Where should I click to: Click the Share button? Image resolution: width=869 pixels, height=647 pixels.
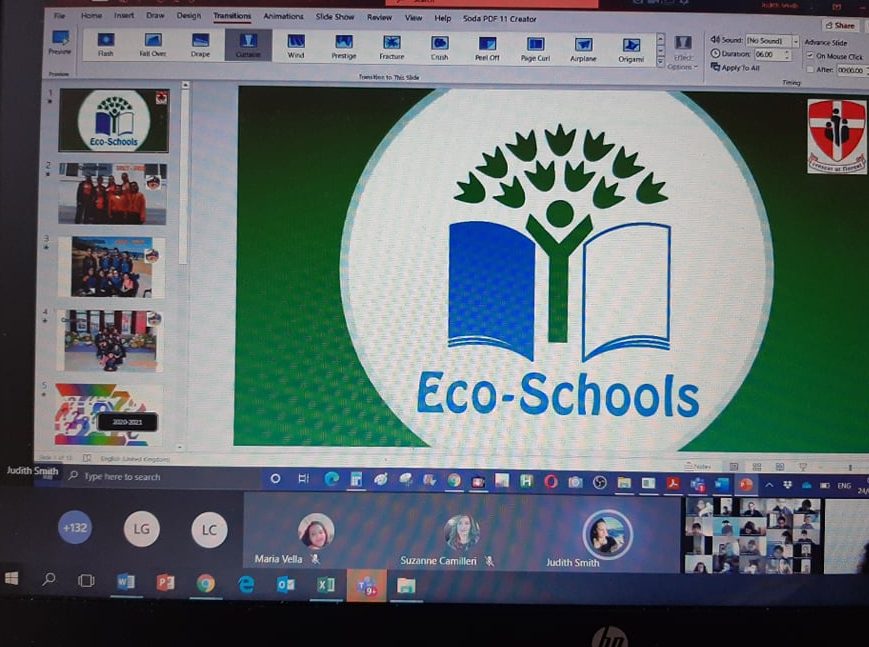tap(840, 25)
